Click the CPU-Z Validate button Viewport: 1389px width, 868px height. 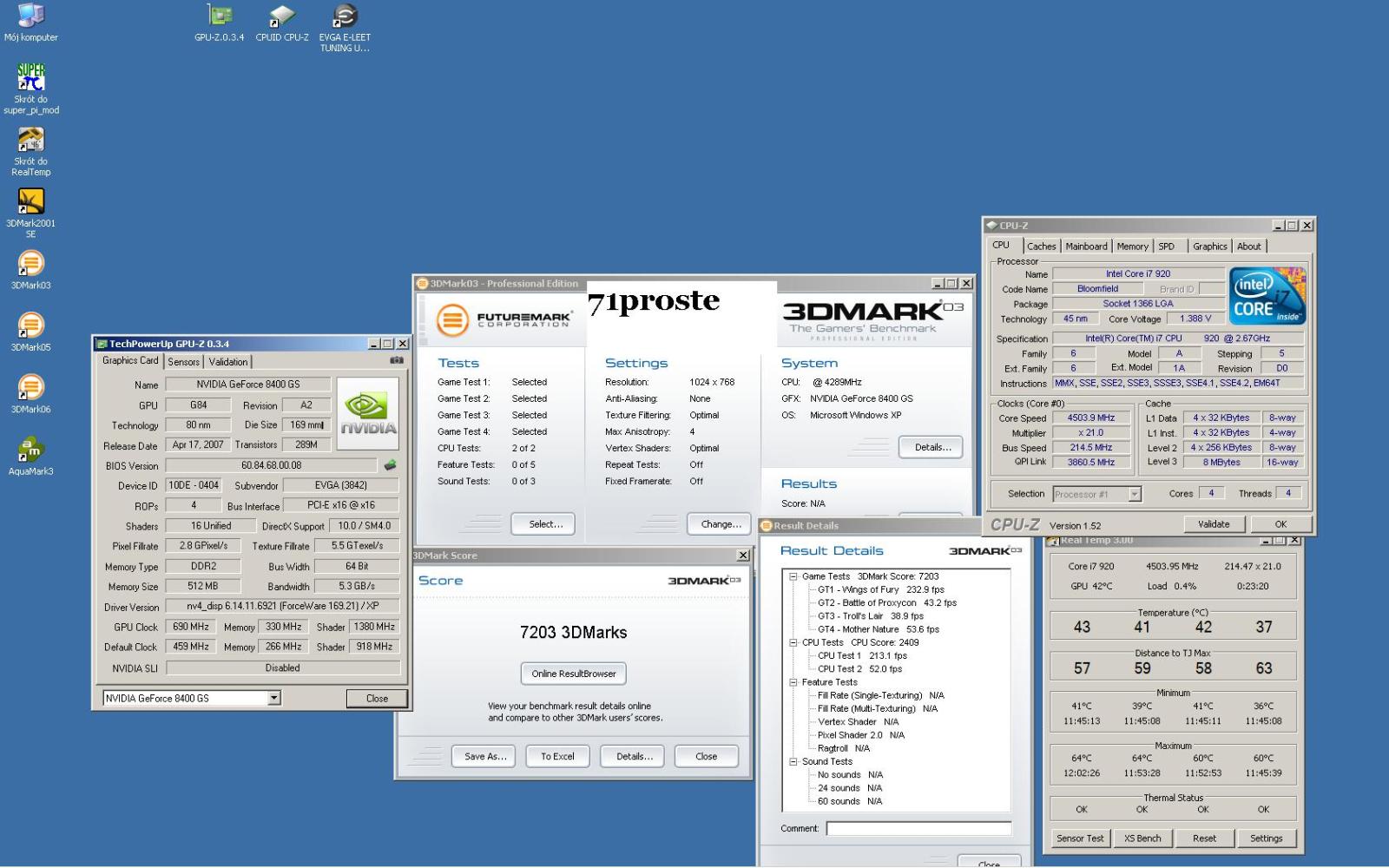coord(1214,524)
